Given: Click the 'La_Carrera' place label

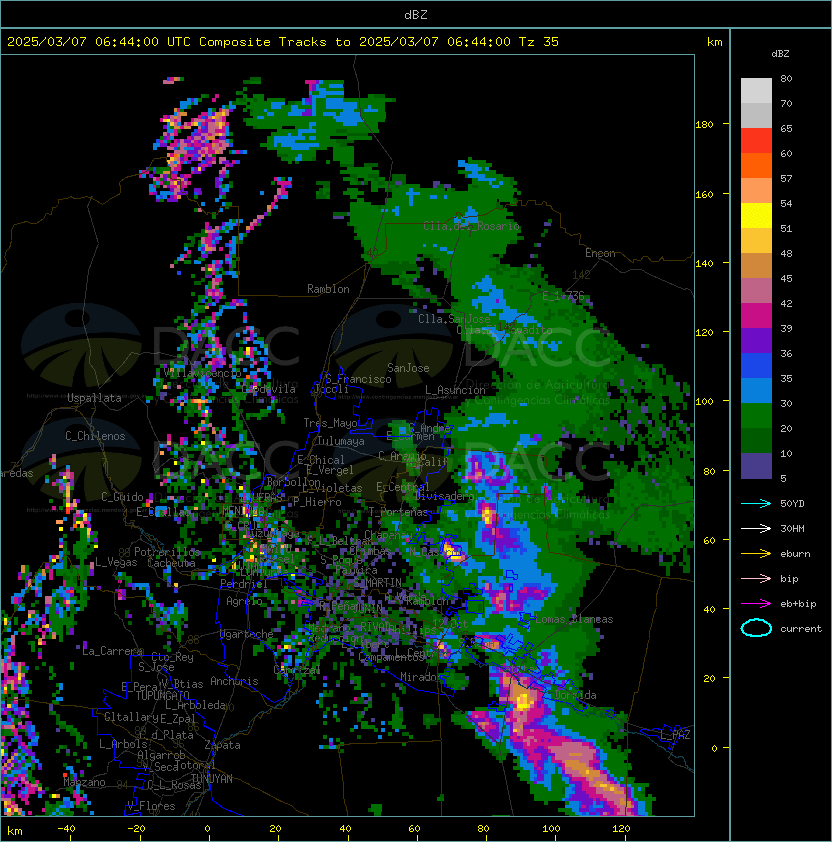Looking at the screenshot, I should point(113,651).
